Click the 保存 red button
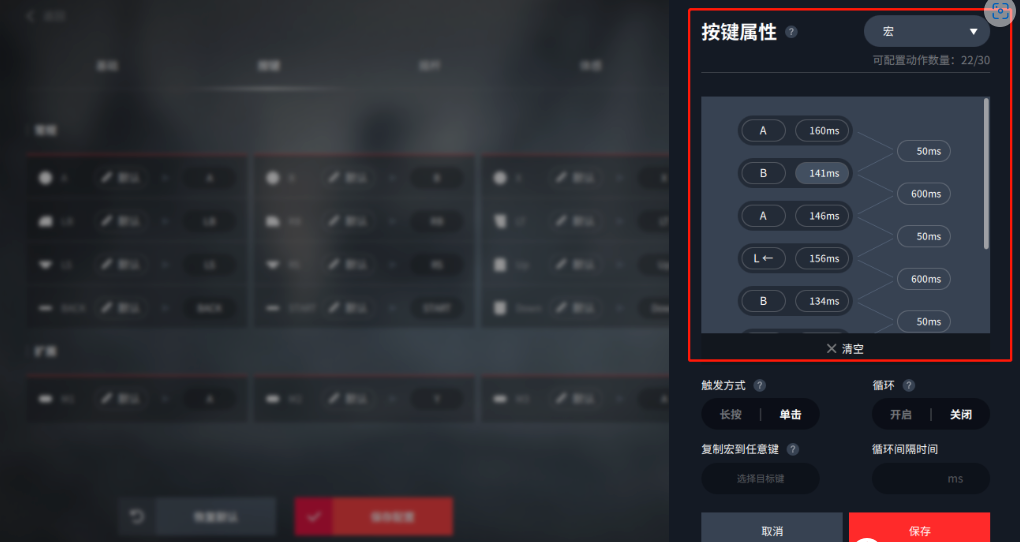 point(919,528)
